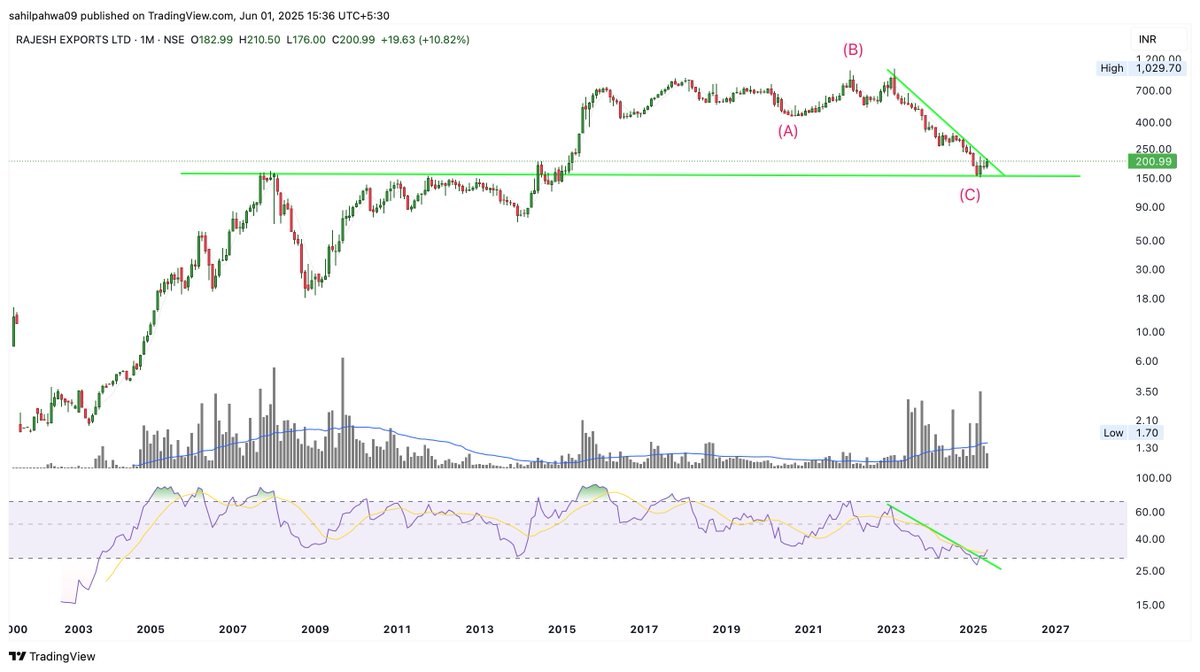This screenshot has width=1200, height=672.
Task: Click the High 1,029.70 price label
Action: pos(1140,69)
